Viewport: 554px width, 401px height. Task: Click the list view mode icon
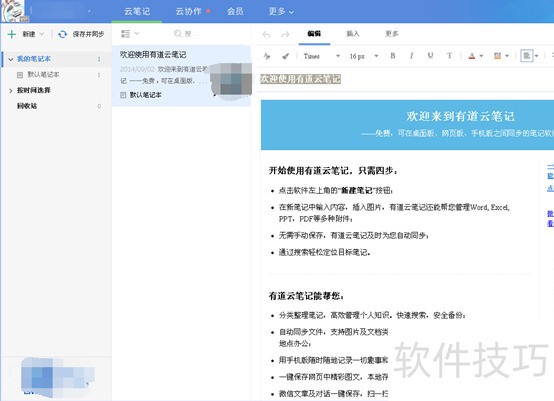[x=125, y=34]
